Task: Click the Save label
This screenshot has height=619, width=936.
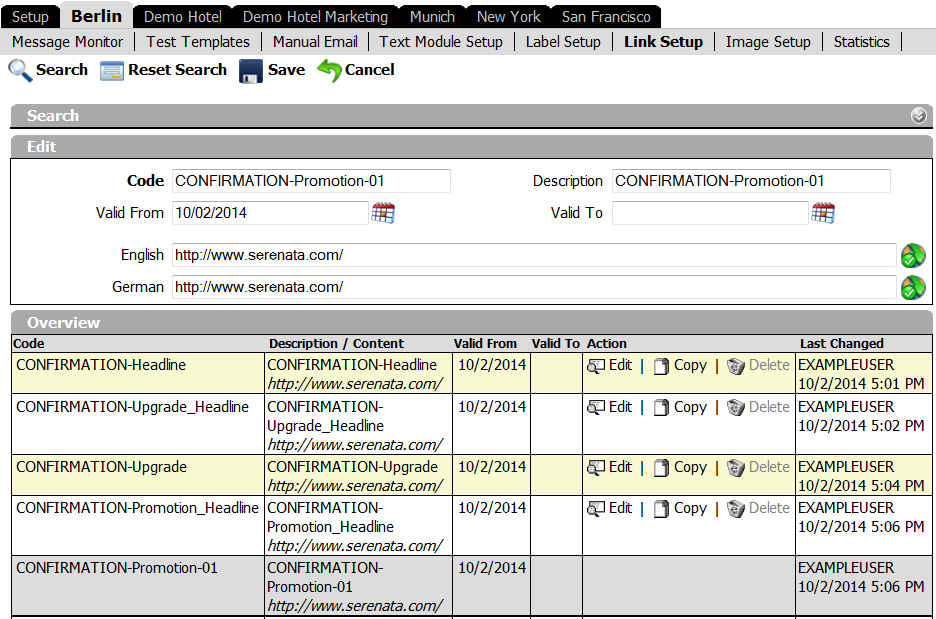Action: coord(287,70)
